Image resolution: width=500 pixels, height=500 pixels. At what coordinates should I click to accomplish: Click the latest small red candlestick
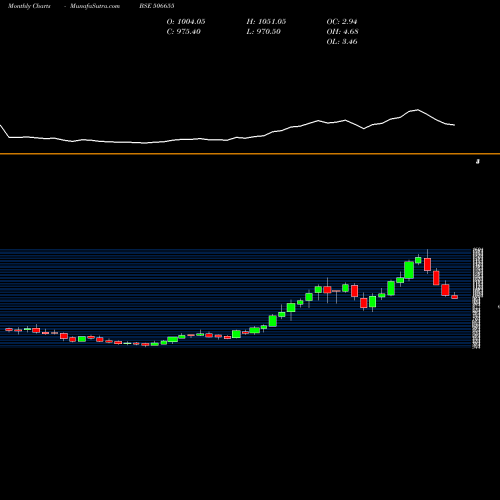[455, 297]
